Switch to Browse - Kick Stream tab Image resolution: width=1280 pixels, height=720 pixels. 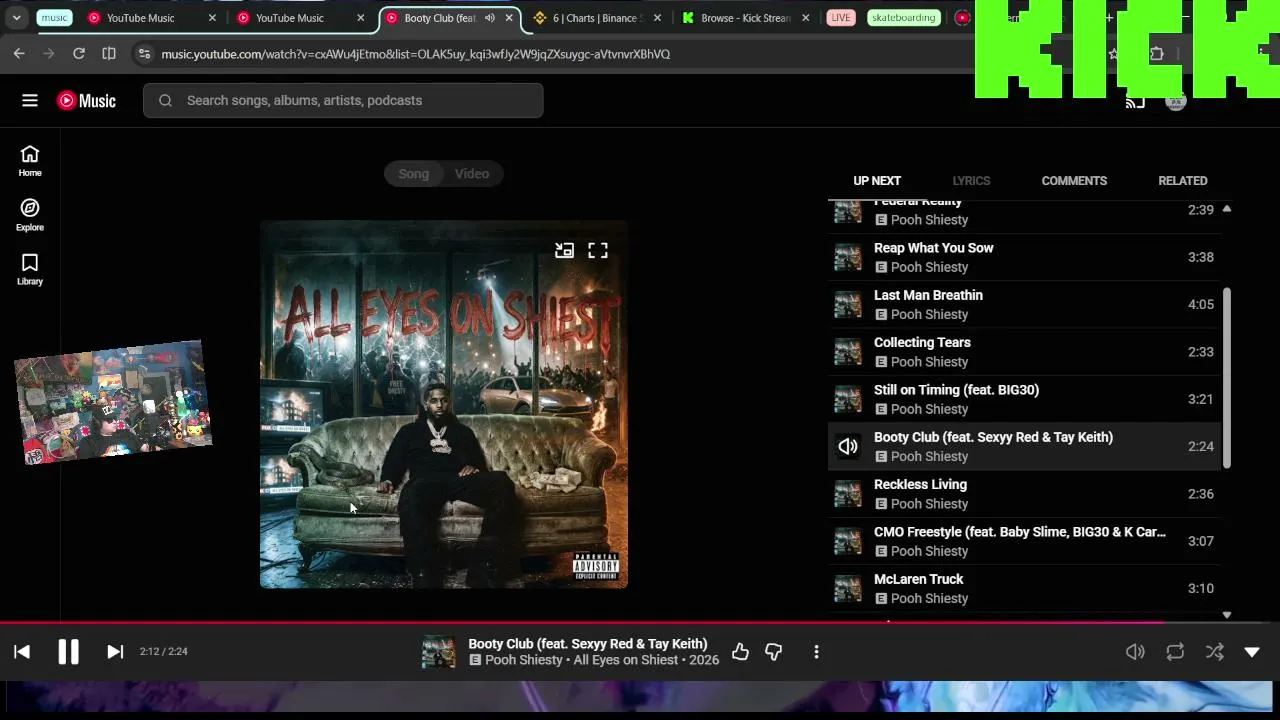coord(745,18)
